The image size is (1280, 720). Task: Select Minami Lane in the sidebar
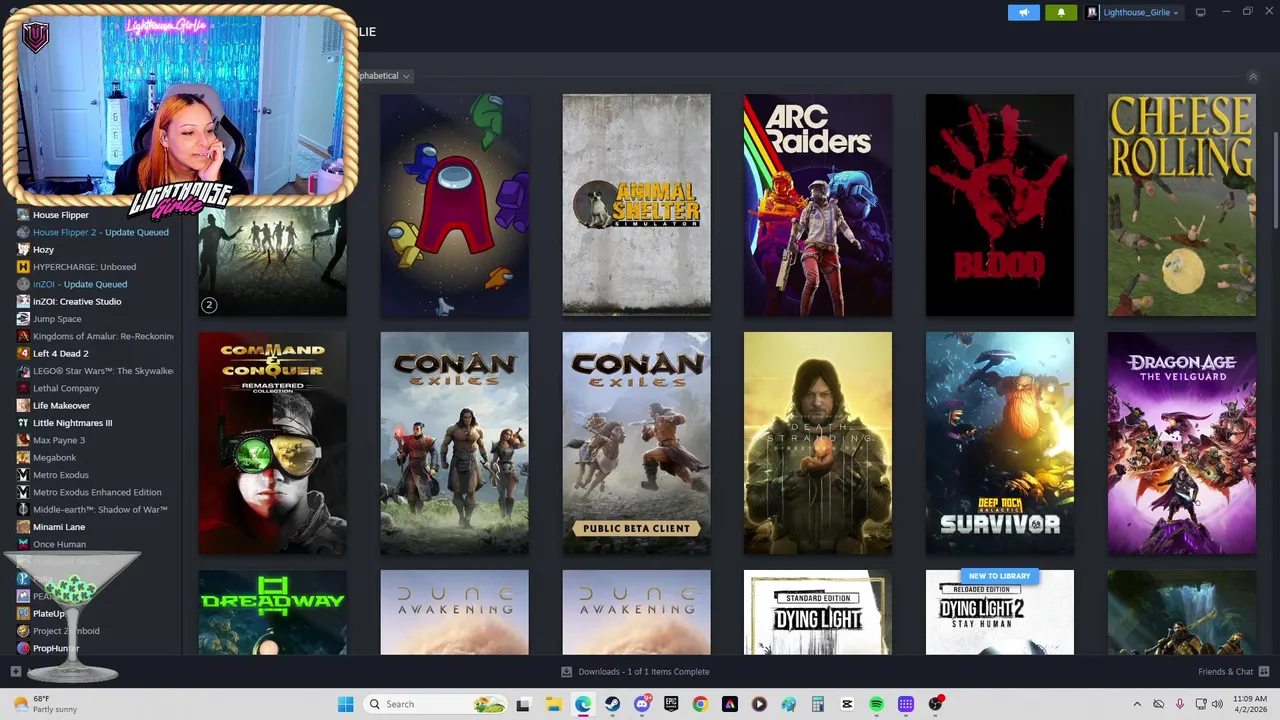click(x=59, y=527)
